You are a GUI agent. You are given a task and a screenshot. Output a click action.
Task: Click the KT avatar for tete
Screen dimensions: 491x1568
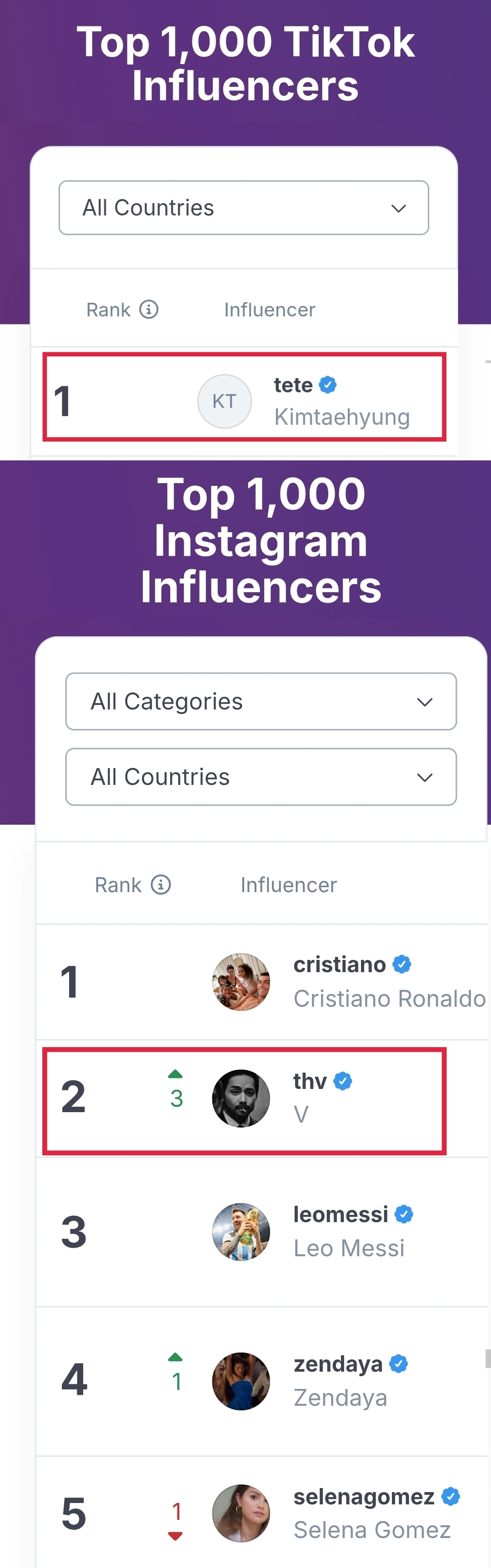[224, 401]
